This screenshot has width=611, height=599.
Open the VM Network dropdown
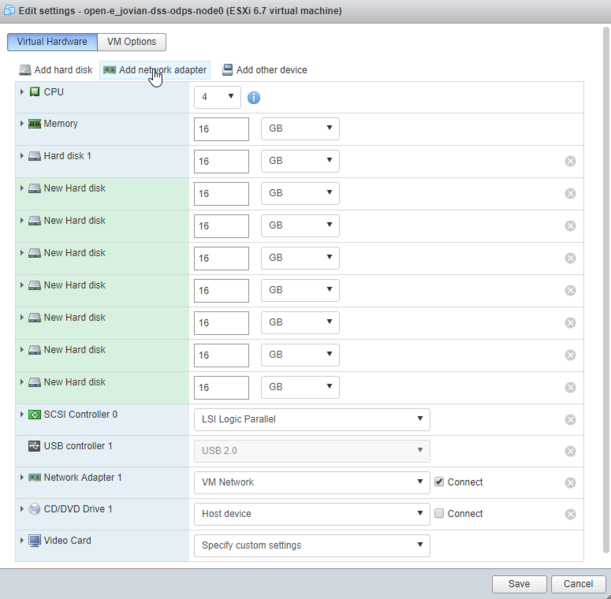coord(312,482)
